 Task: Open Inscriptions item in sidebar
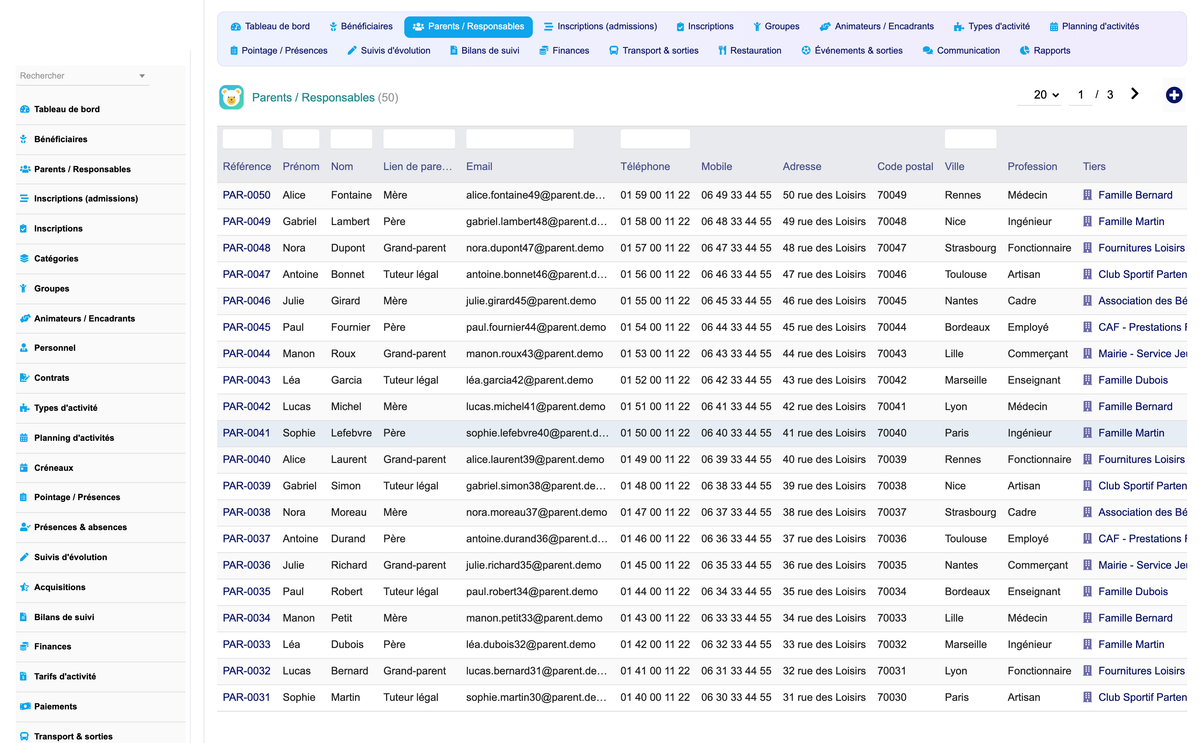(x=58, y=229)
